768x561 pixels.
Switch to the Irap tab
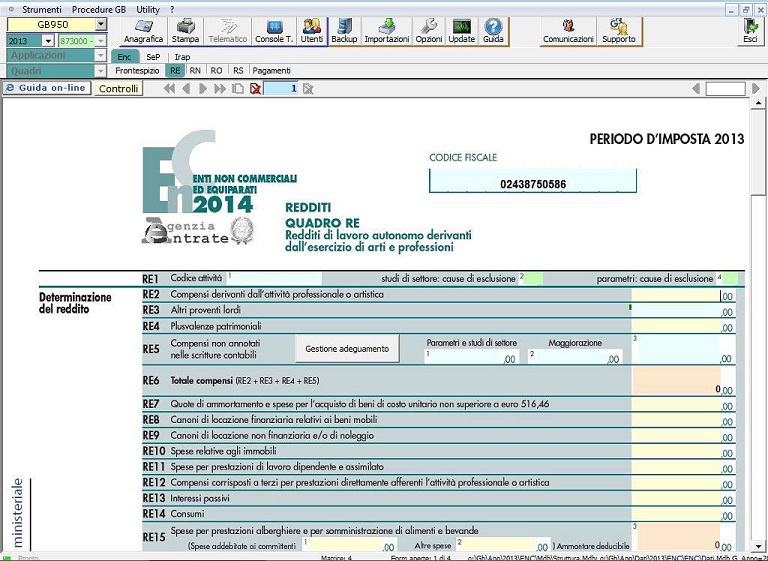[x=182, y=57]
